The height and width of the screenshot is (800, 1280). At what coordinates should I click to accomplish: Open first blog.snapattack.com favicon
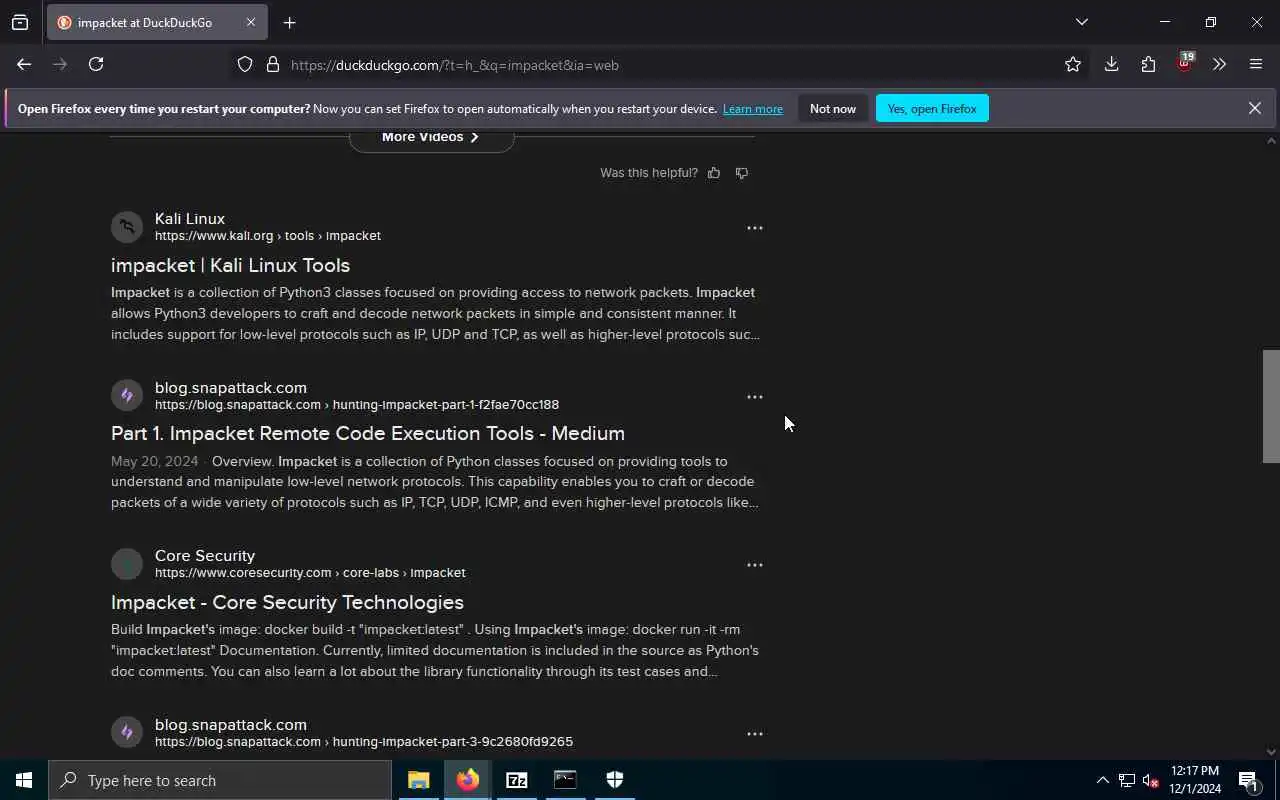[x=127, y=395]
